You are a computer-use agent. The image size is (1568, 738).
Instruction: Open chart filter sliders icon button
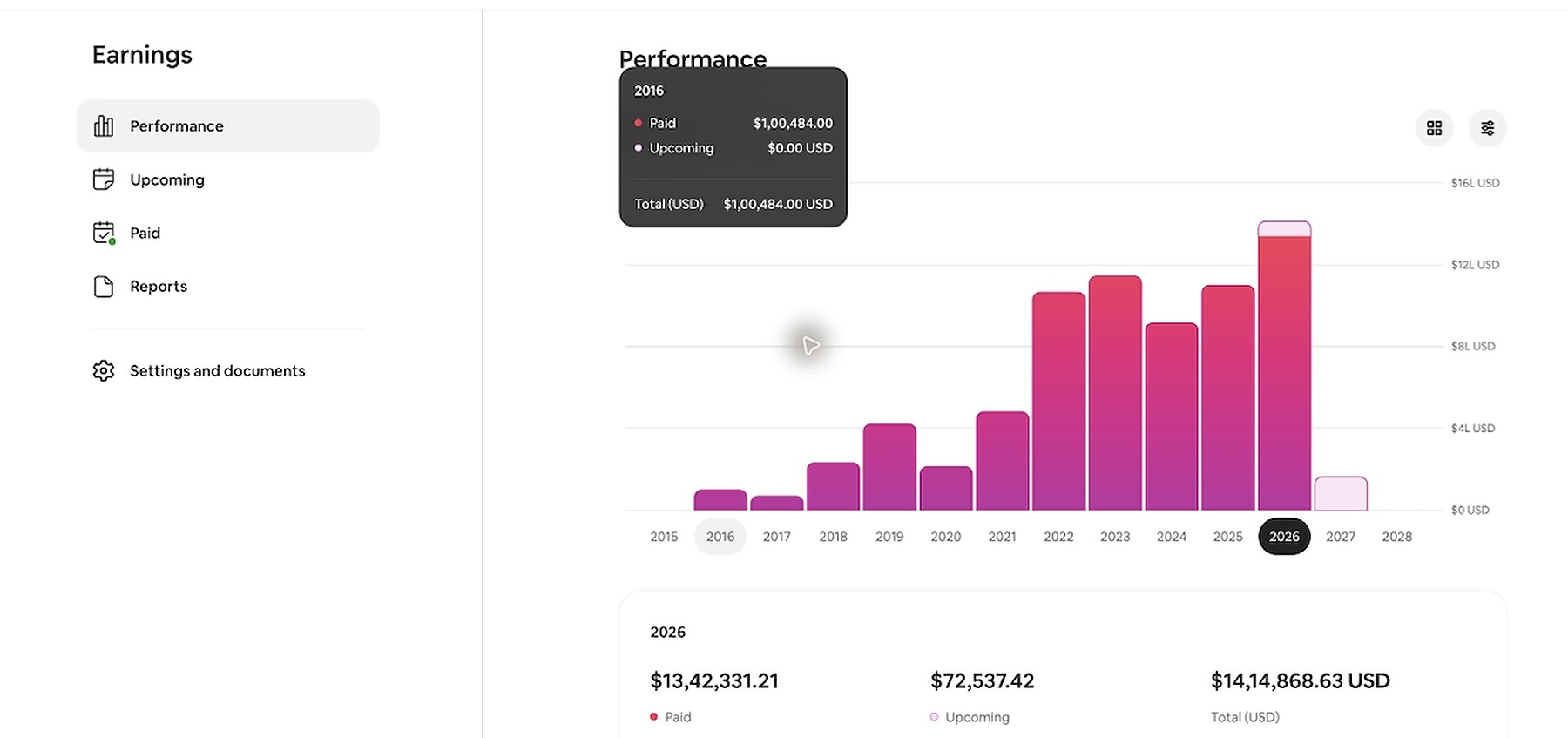click(1488, 128)
